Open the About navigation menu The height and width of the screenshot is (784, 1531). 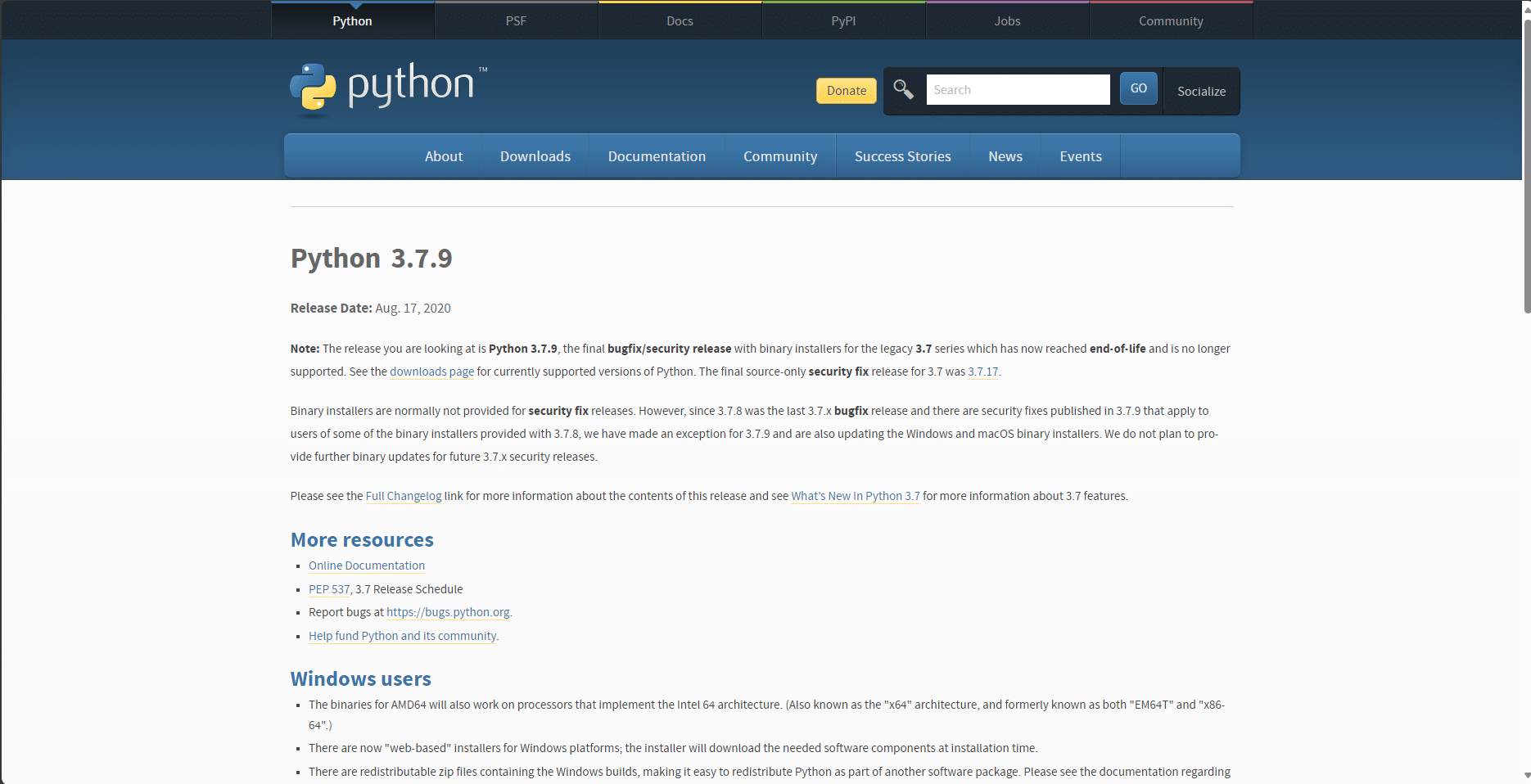pyautogui.click(x=444, y=156)
